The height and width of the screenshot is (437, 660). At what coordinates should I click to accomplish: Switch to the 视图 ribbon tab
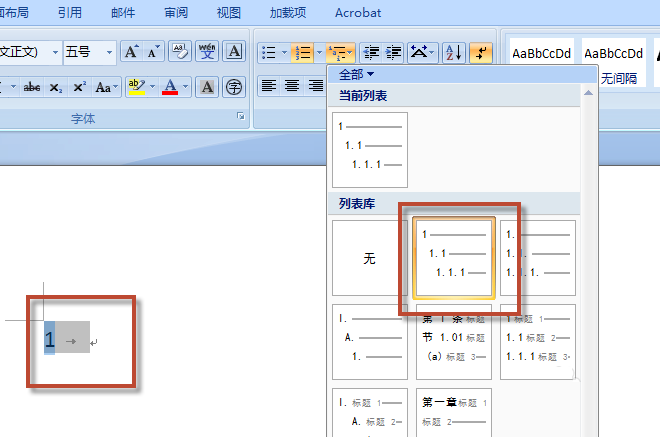pyautogui.click(x=229, y=13)
